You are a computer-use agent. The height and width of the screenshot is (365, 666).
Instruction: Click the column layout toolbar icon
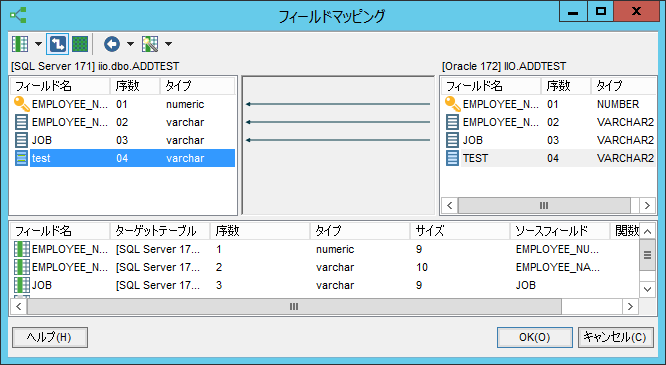20,44
